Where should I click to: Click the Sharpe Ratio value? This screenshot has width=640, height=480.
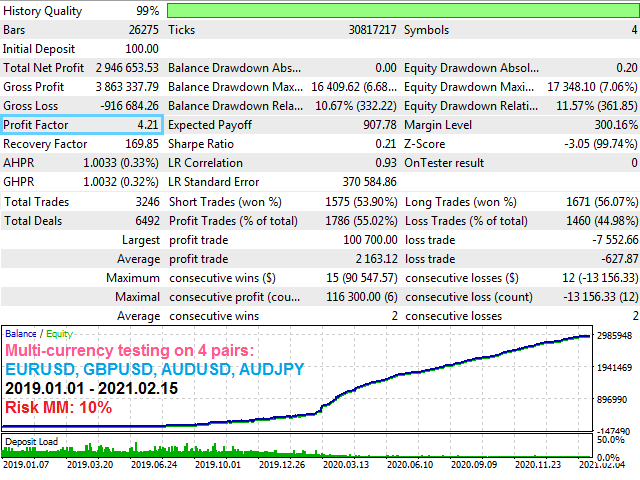click(x=386, y=144)
